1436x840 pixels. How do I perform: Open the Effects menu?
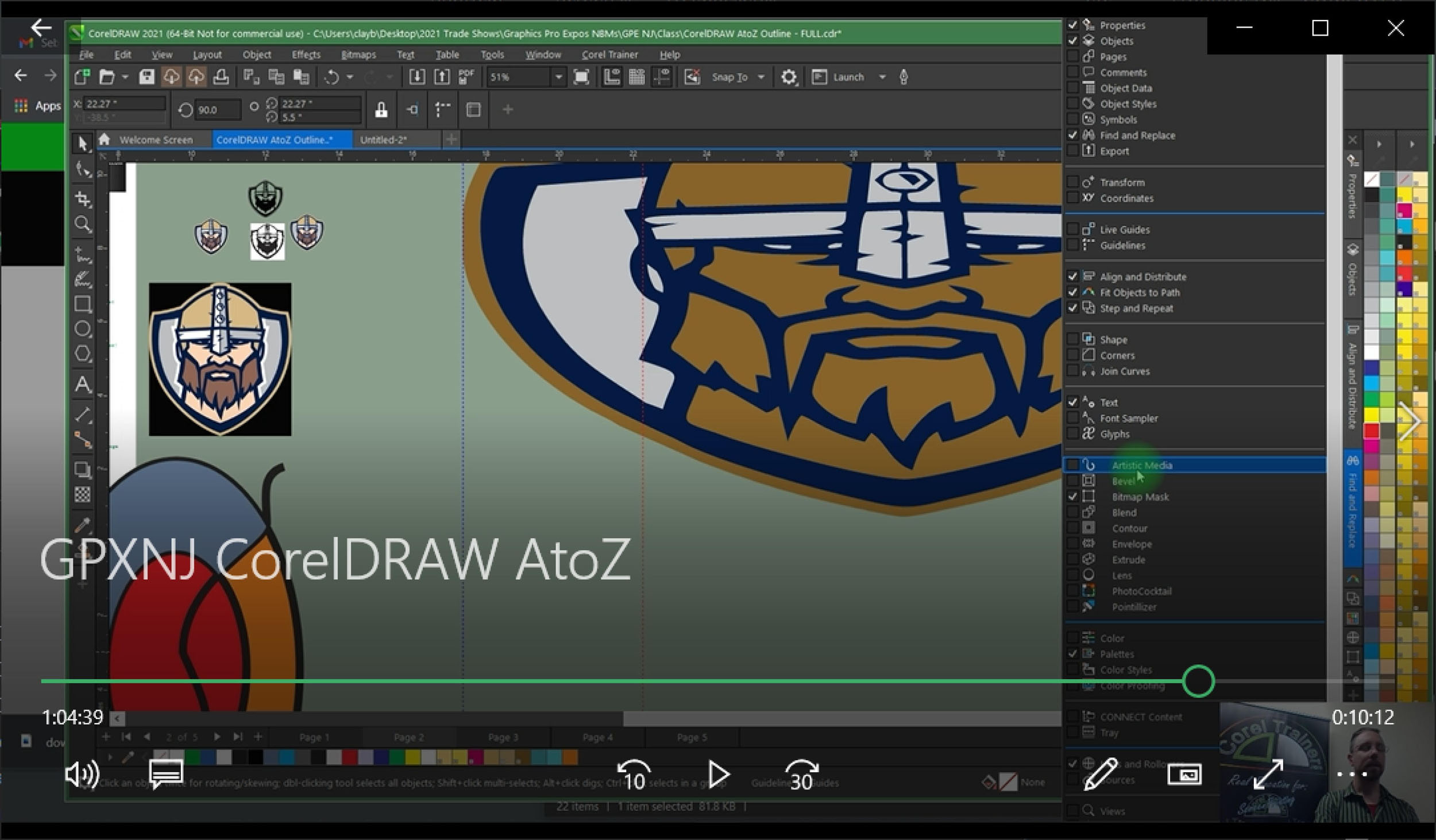pyautogui.click(x=306, y=55)
